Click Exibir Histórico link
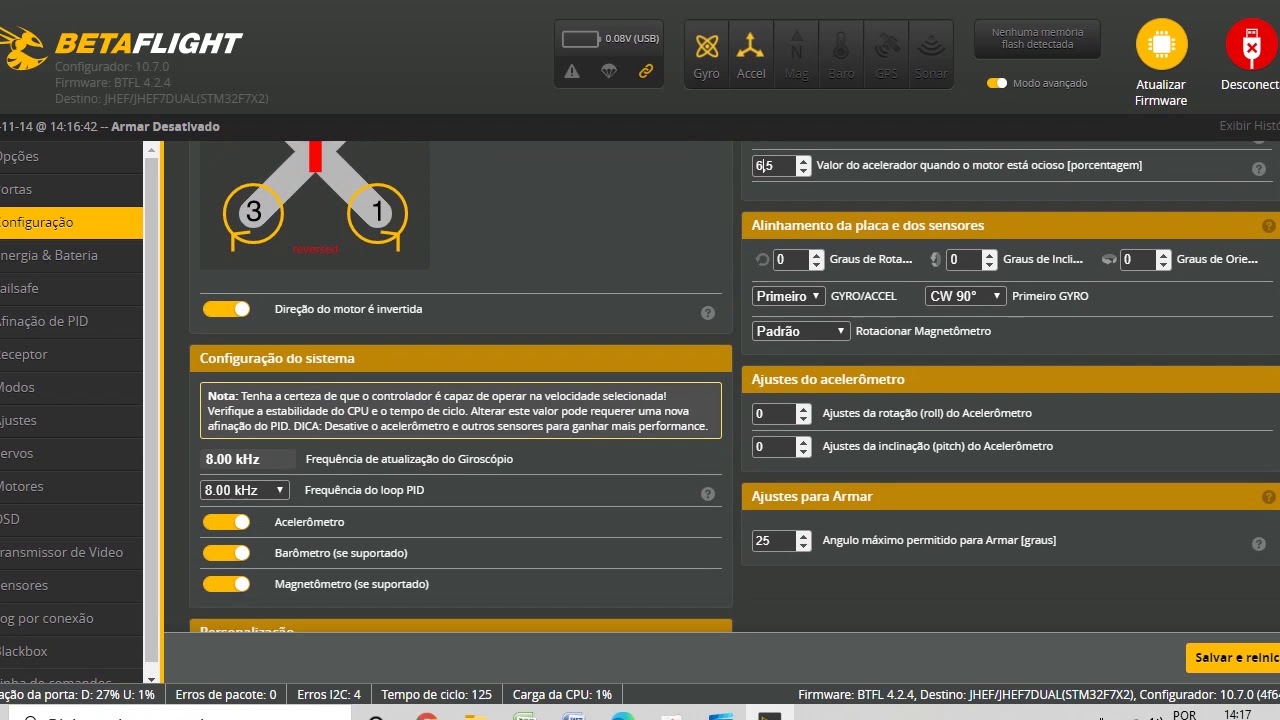The height and width of the screenshot is (720, 1280). click(1249, 126)
